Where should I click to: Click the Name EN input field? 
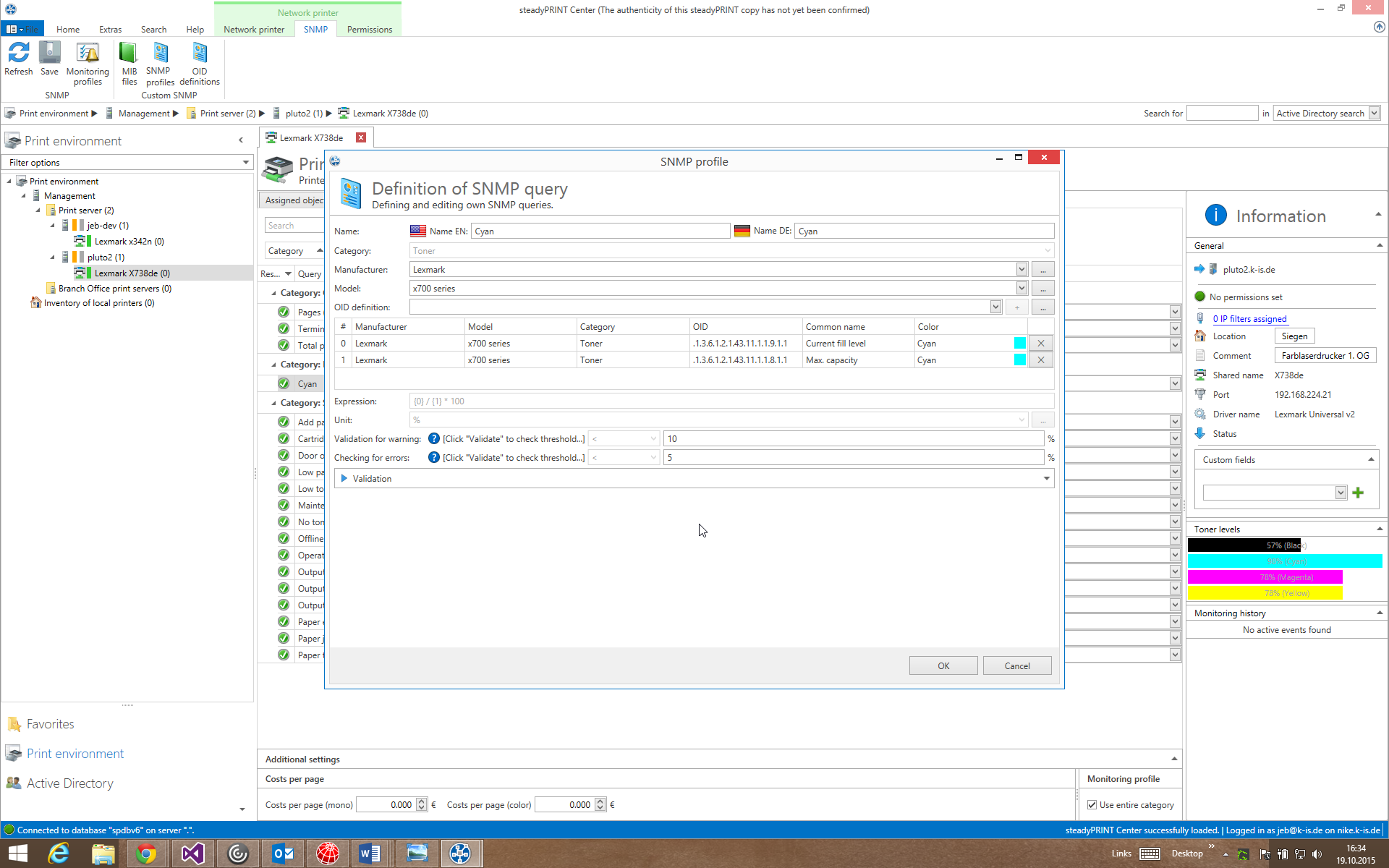(600, 231)
